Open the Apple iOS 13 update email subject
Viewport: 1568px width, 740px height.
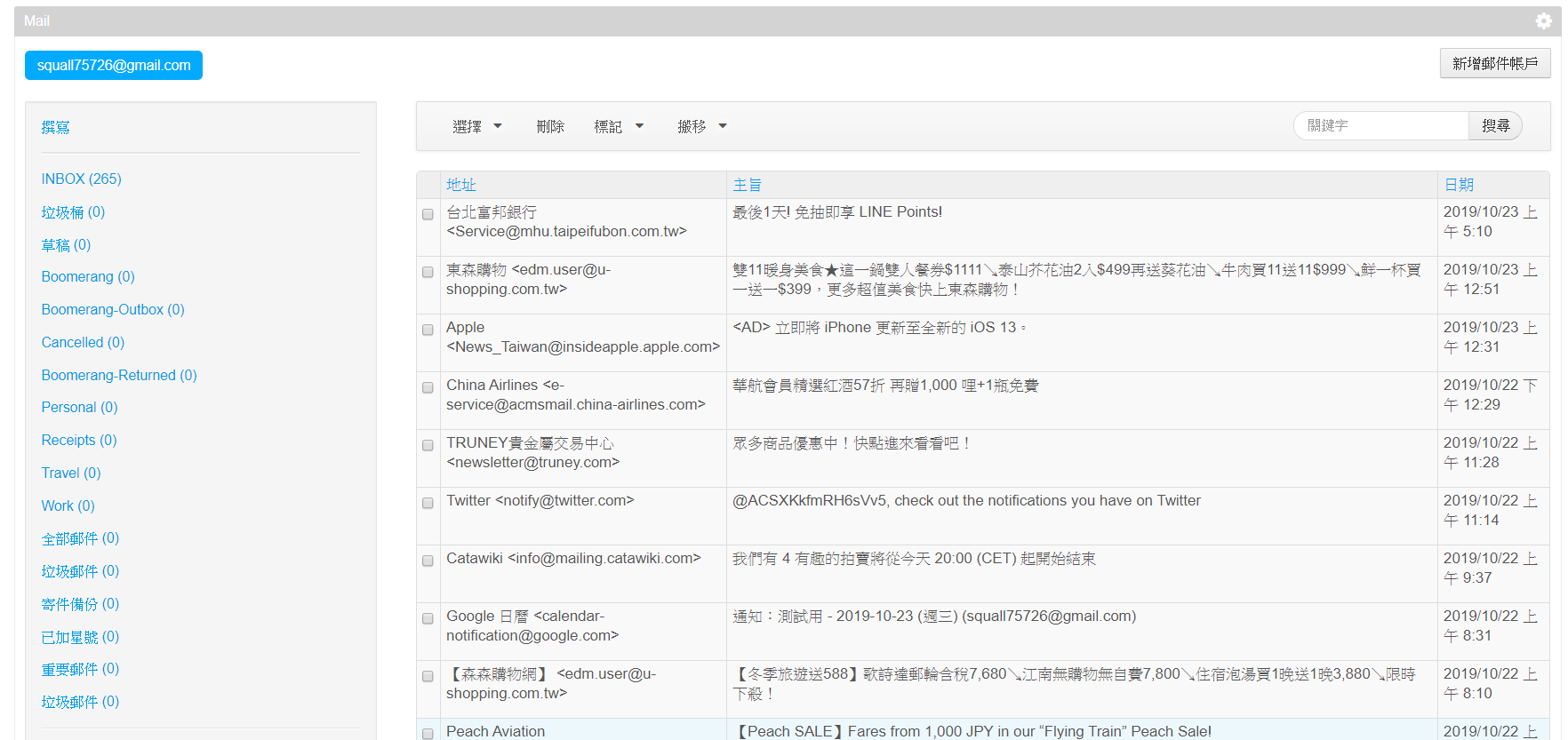click(879, 327)
